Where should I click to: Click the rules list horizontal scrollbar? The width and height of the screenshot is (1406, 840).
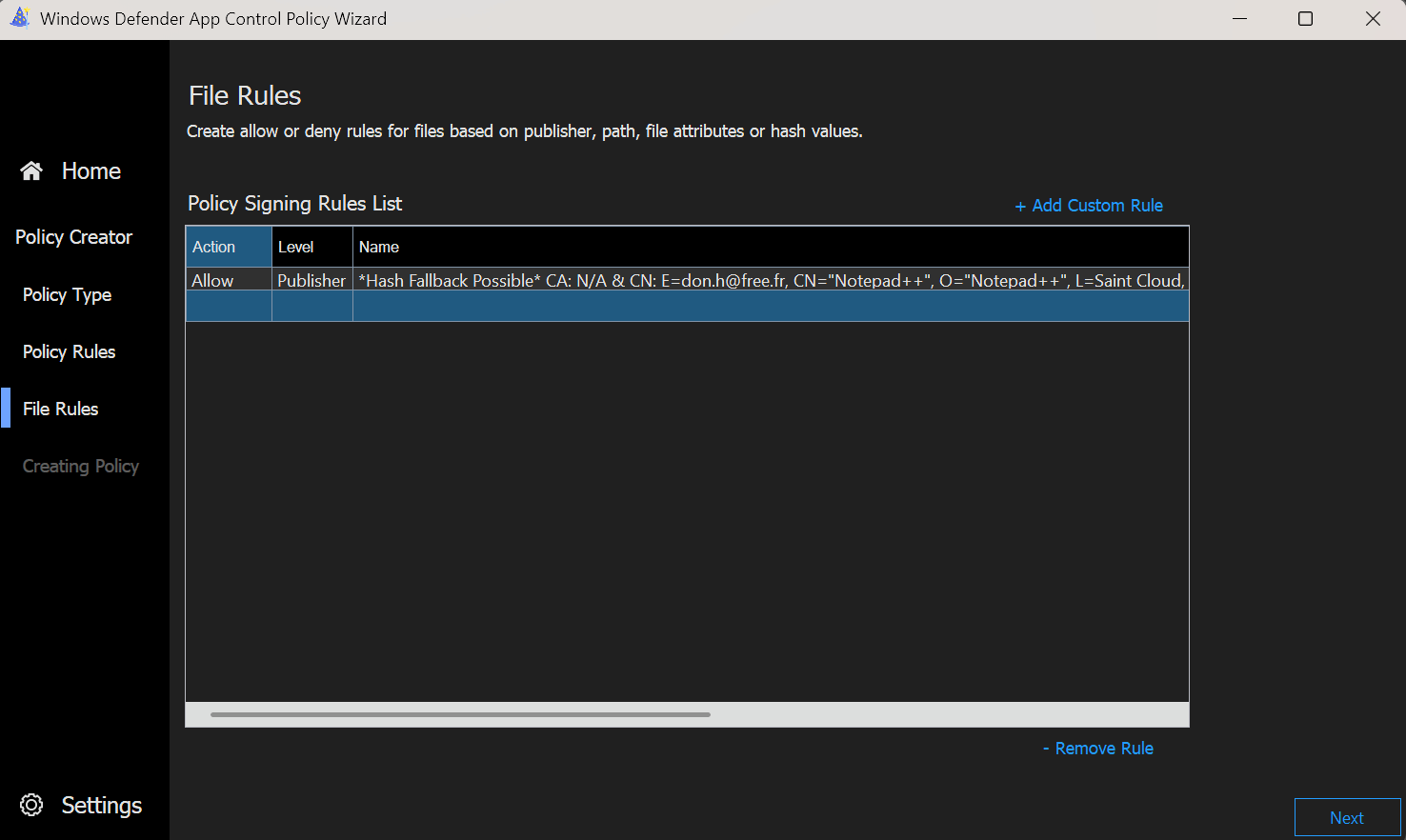pos(460,714)
